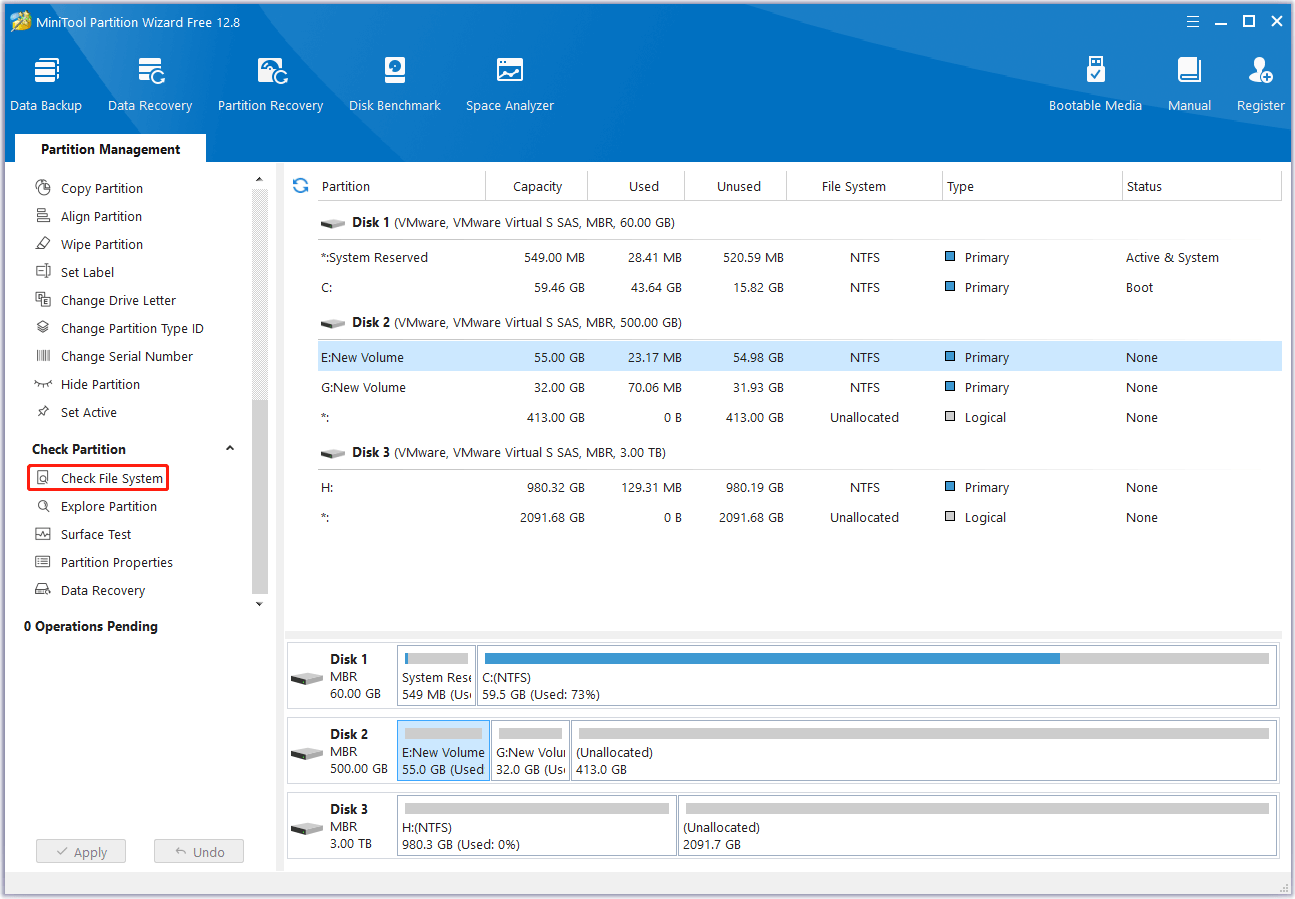Click the H:(NTFS) block in disk map
This screenshot has height=899, width=1295.
point(537,826)
